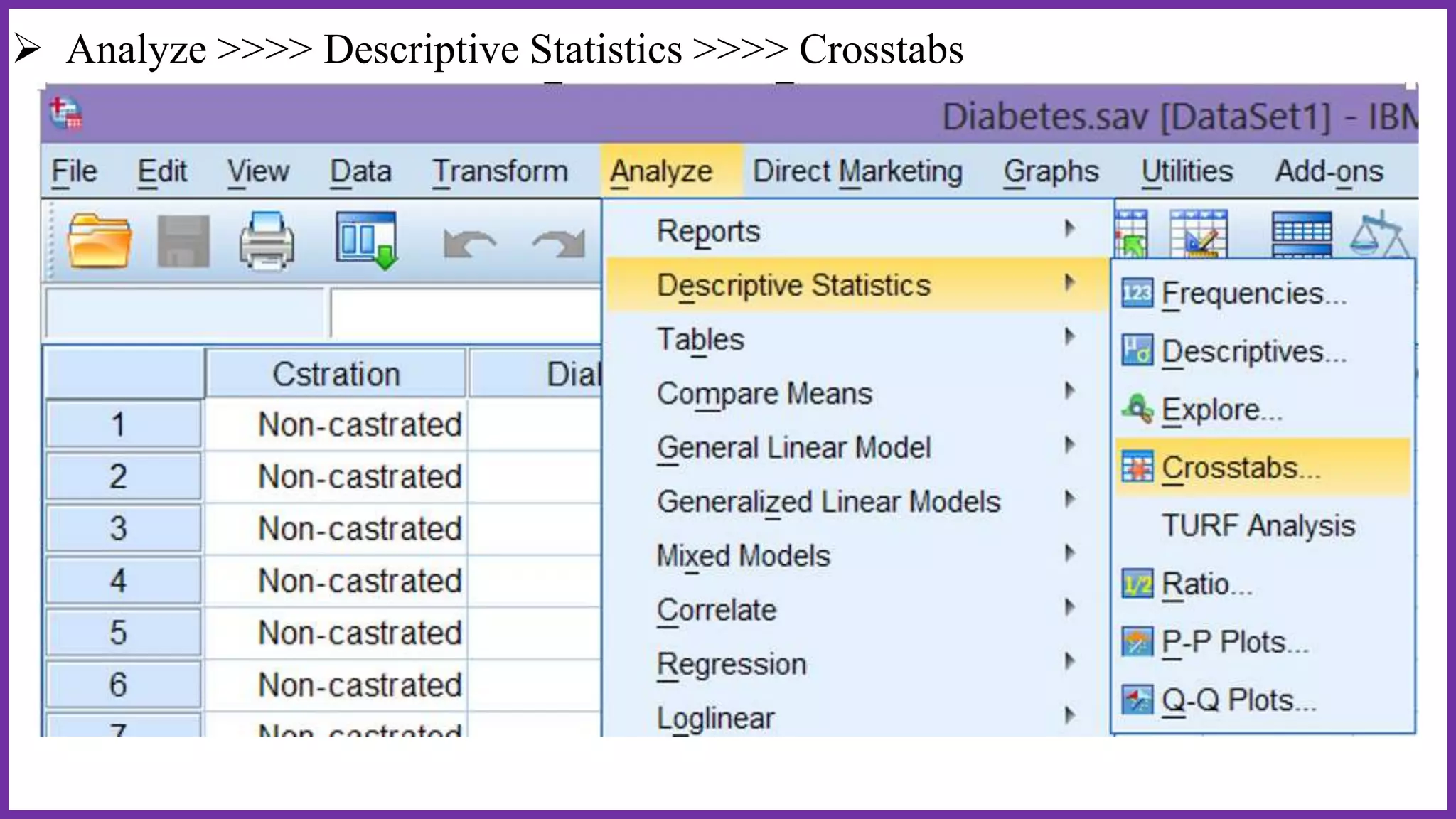Select Tables menu entry
Image resolution: width=1456 pixels, height=819 pixels.
857,338
